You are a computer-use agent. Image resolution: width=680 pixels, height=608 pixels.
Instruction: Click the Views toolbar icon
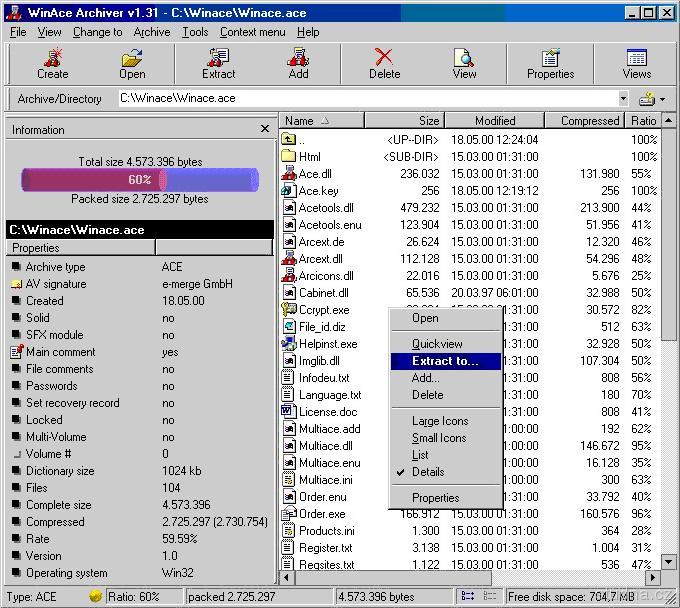point(636,63)
